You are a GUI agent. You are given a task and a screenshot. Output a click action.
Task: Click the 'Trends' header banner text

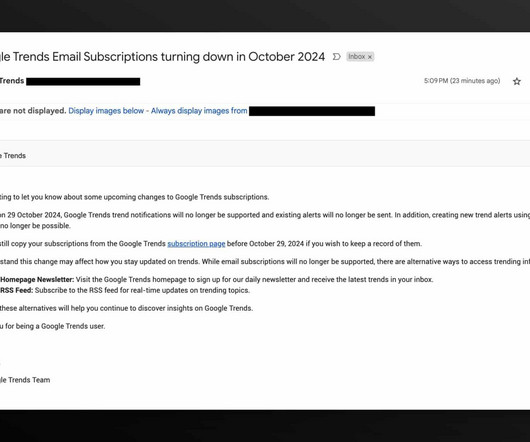(13, 156)
